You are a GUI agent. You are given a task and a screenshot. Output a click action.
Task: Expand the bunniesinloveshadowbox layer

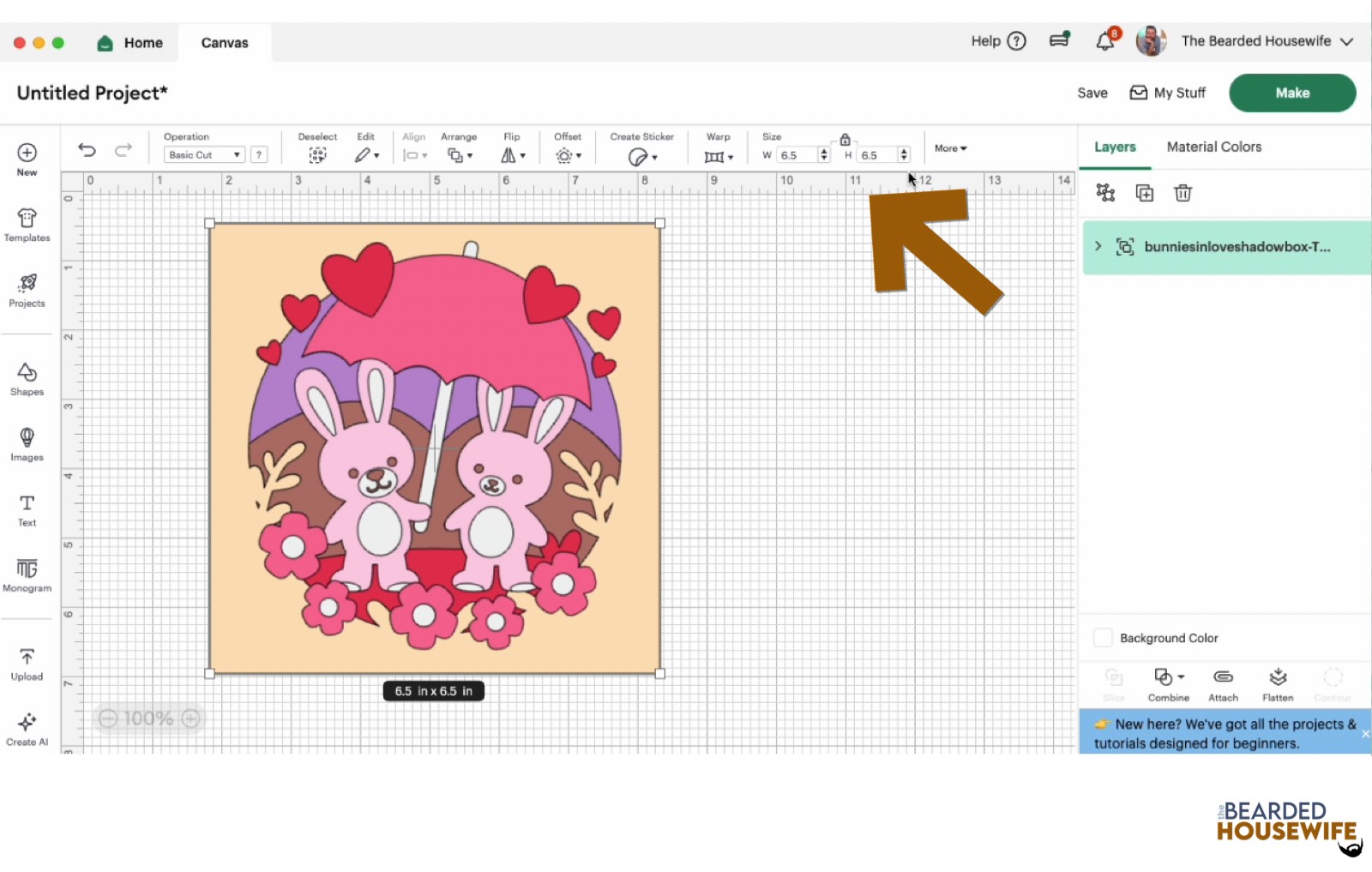coord(1098,246)
